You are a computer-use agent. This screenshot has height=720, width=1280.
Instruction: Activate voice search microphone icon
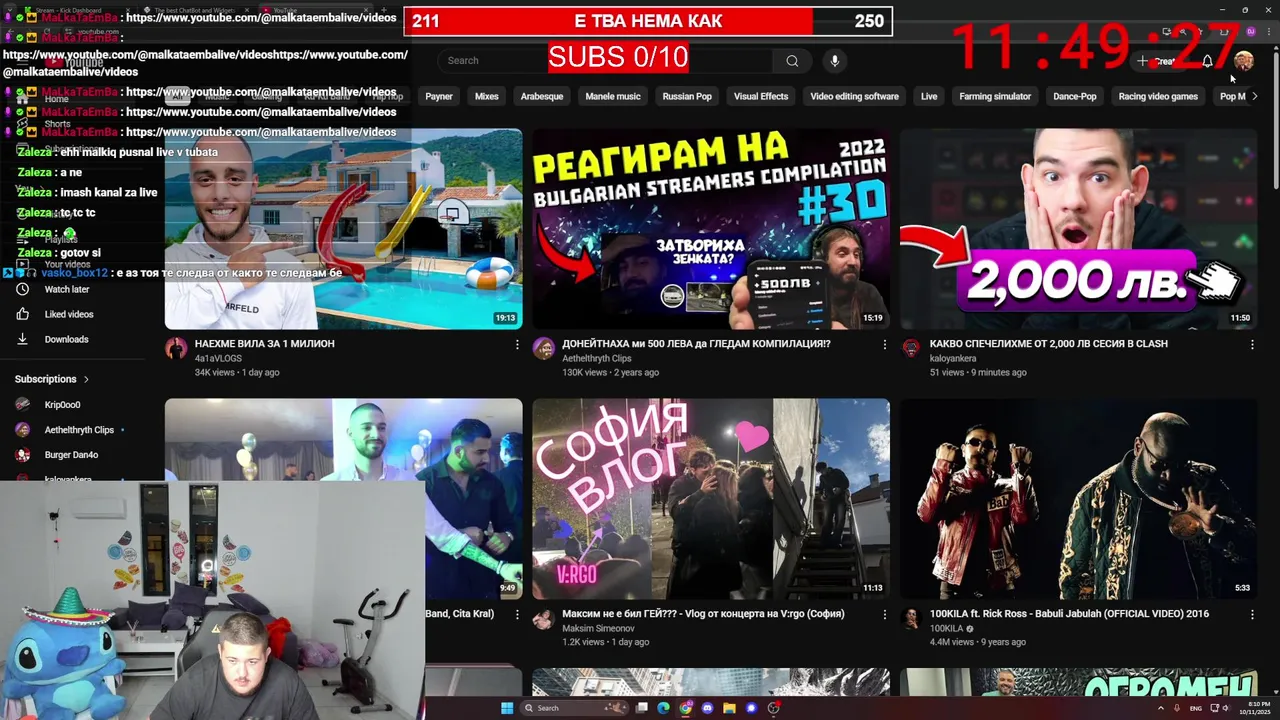(x=835, y=61)
